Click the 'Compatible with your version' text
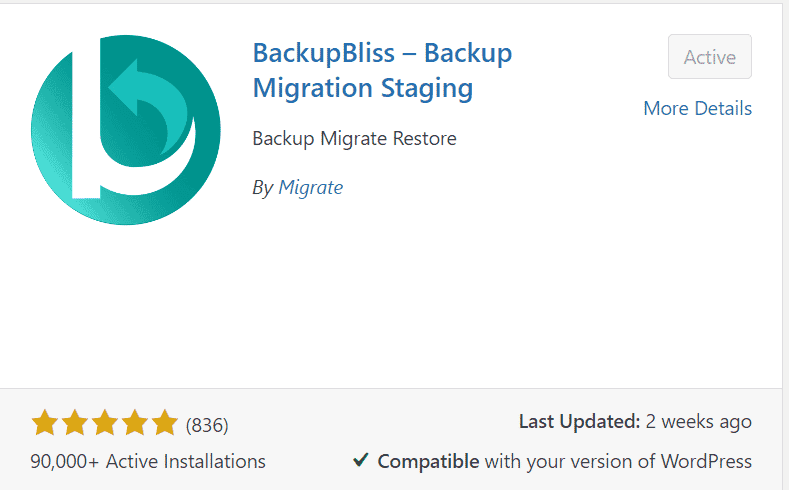Screen dimensions: 789x490 pos(565,461)
